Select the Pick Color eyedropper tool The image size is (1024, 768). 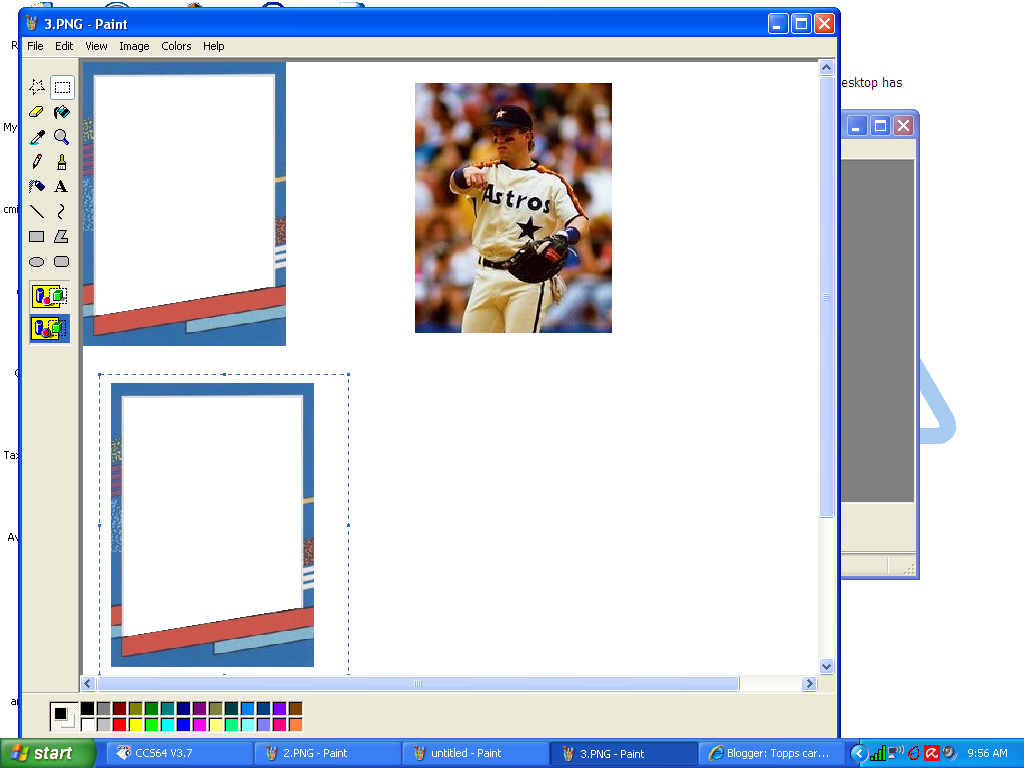tap(37, 136)
